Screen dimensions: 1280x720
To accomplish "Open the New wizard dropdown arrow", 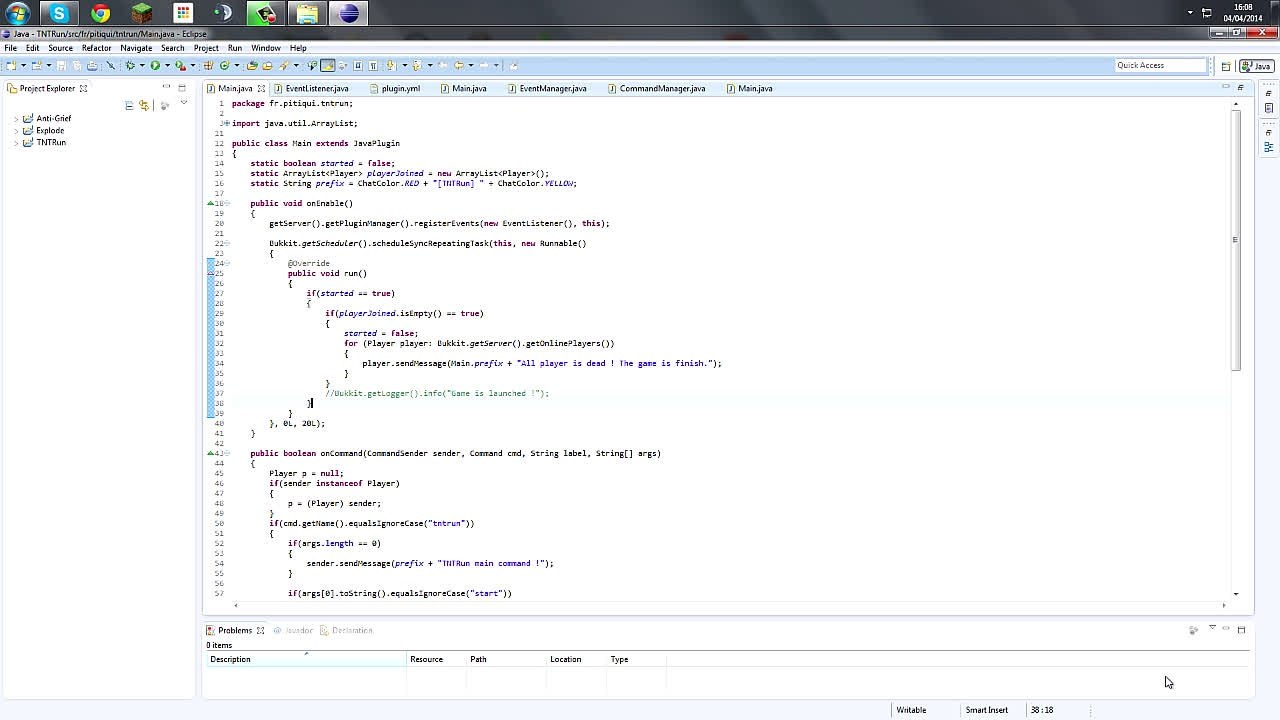I will pyautogui.click(x=22, y=66).
